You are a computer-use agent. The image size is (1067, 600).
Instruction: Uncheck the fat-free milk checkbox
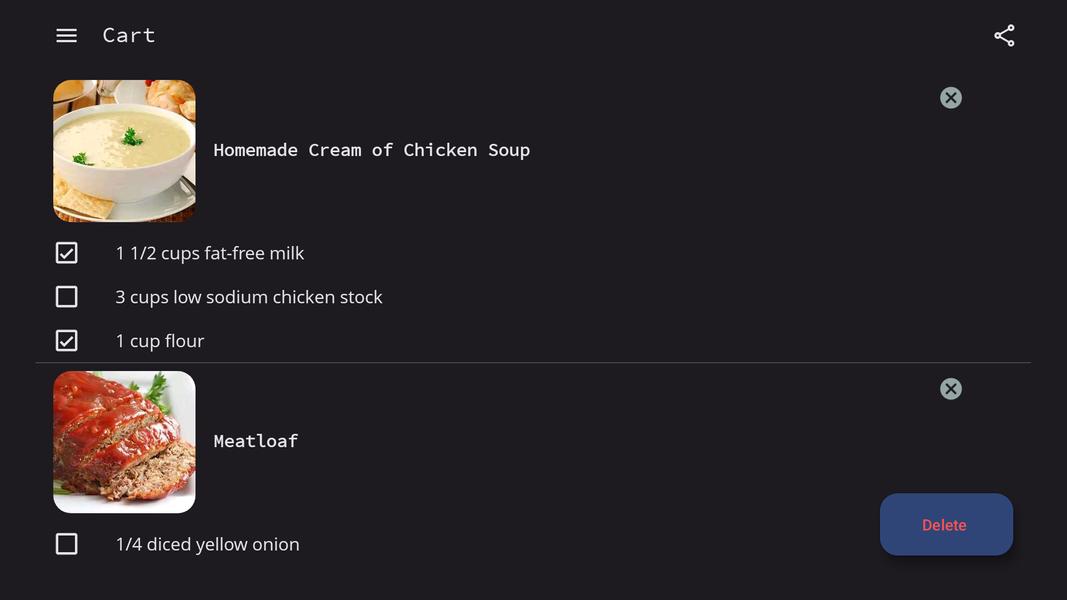tap(67, 253)
